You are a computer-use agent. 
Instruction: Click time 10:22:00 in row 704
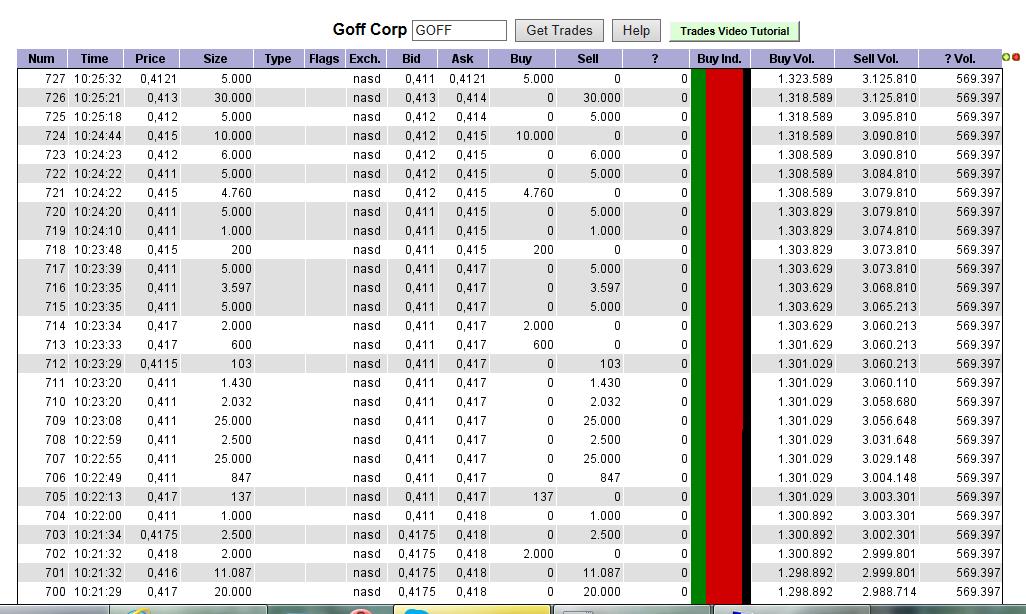97,515
